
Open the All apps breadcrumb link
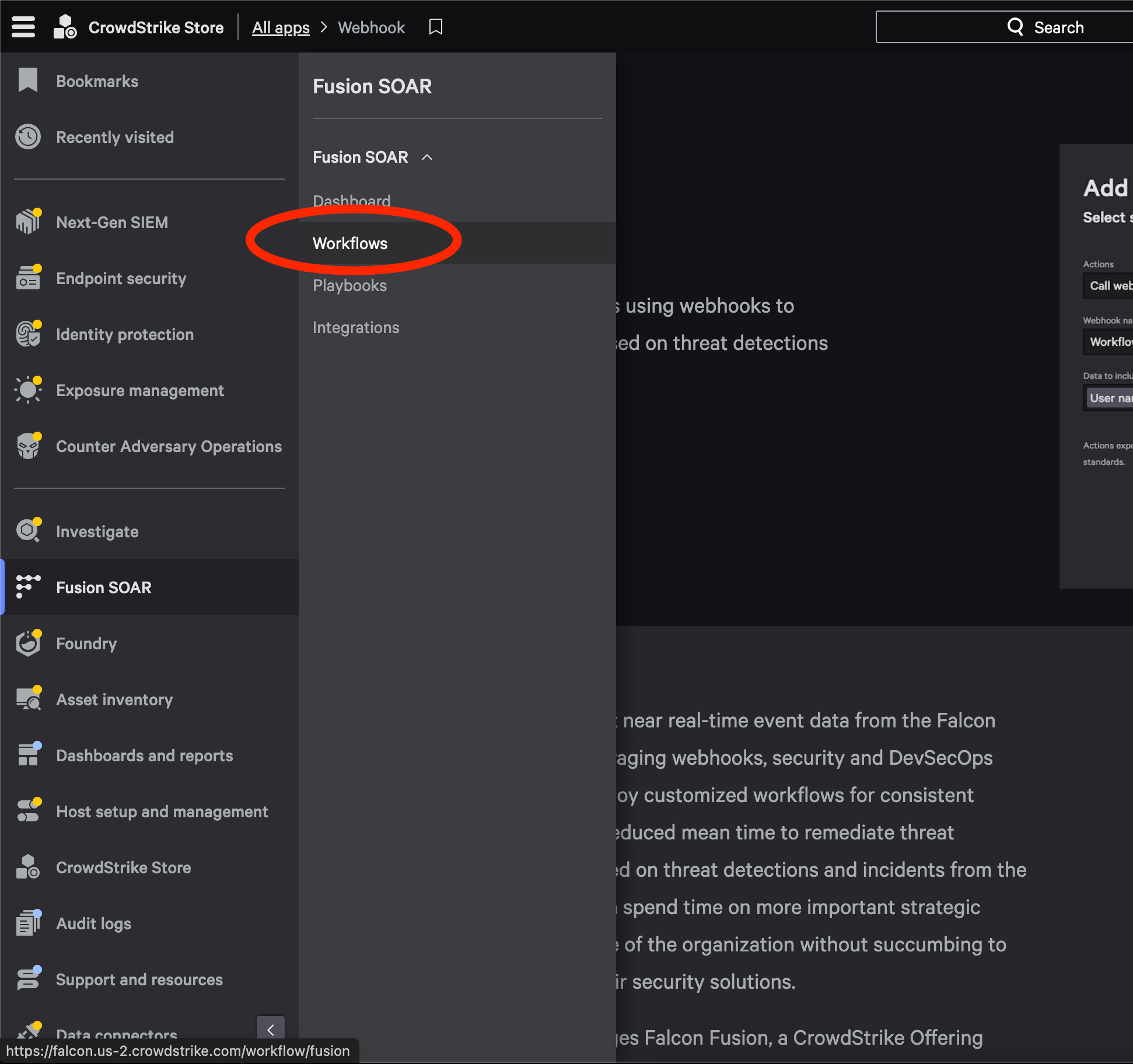tap(281, 27)
